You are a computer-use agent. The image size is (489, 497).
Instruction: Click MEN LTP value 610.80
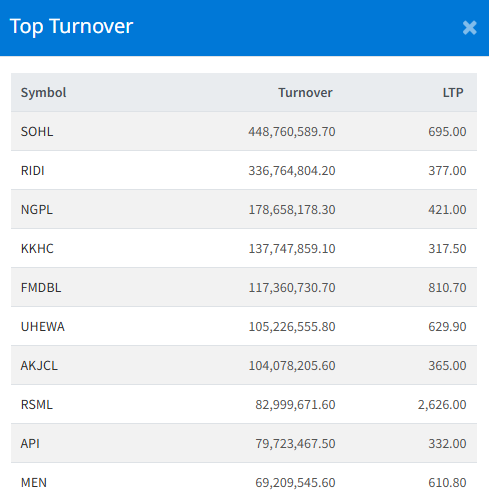447,483
